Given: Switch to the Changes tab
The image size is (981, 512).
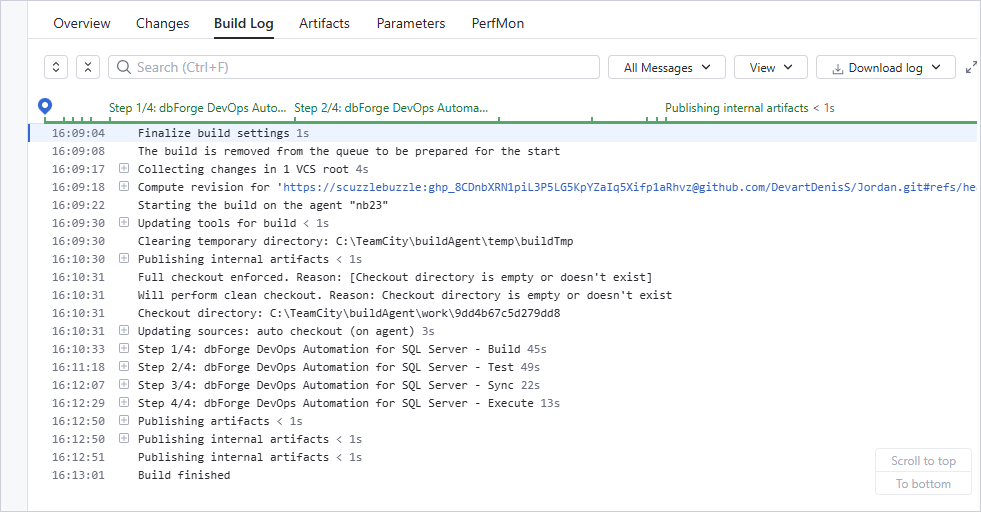Looking at the screenshot, I should tap(162, 23).
